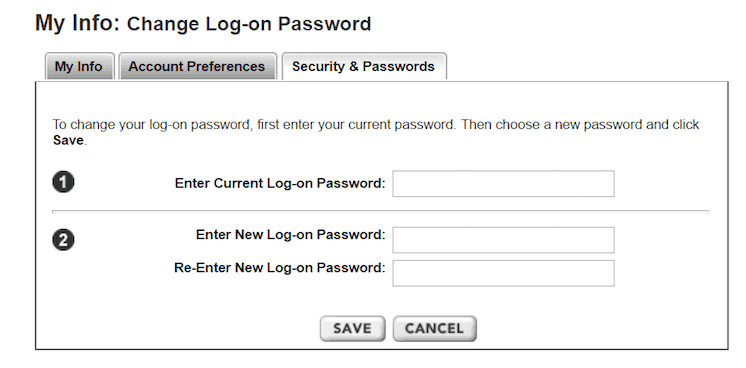Click the step 2 number circle icon

pyautogui.click(x=63, y=239)
